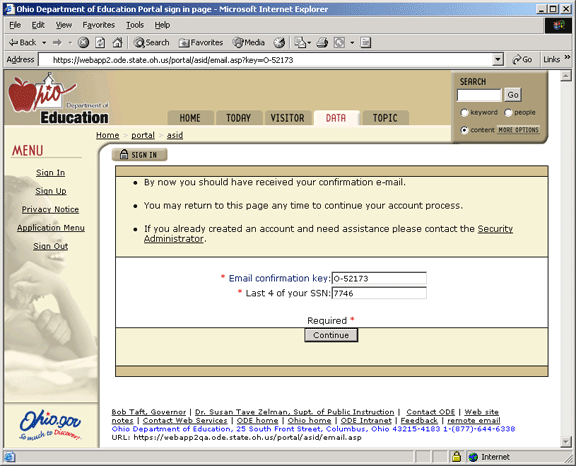Click the Home house icon
This screenshot has height=466, width=576.
[117, 43]
